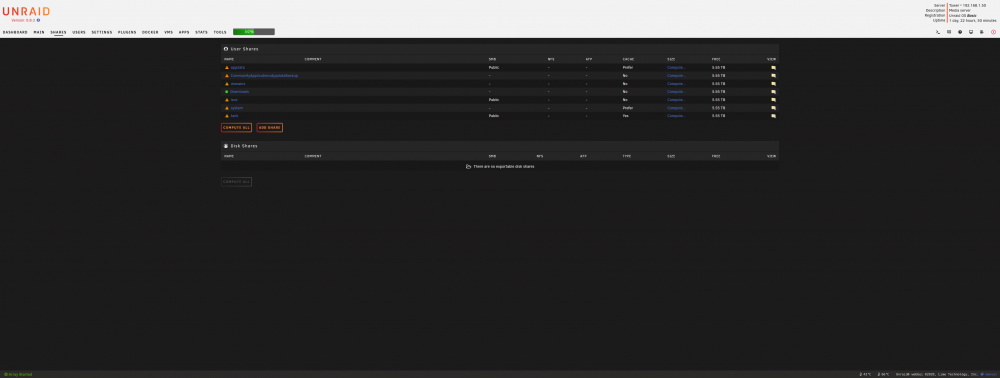
Task: Click the Compute All button under User Shares
Action: click(x=237, y=127)
